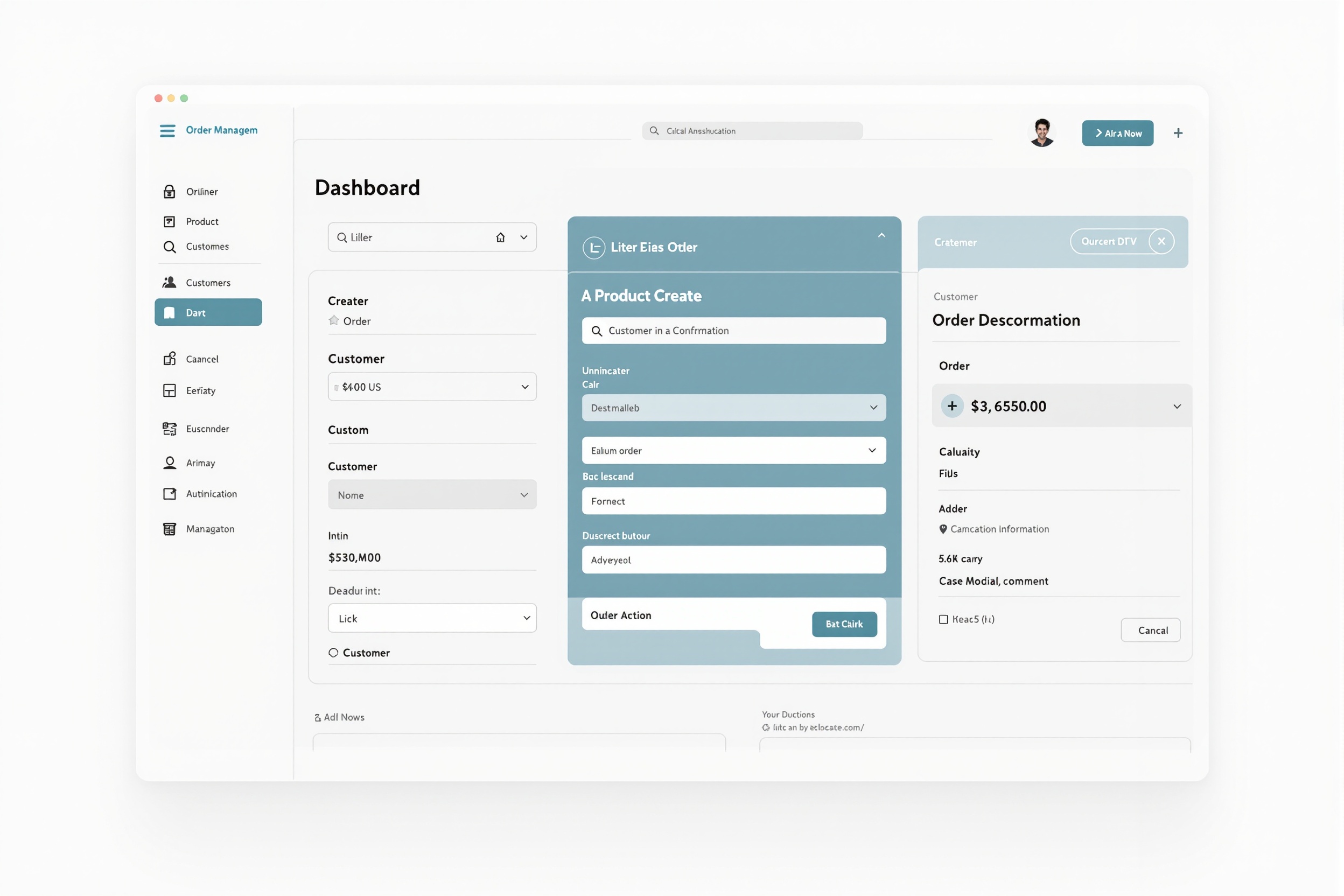Collapse the Liter Eias Order panel

pos(881,235)
